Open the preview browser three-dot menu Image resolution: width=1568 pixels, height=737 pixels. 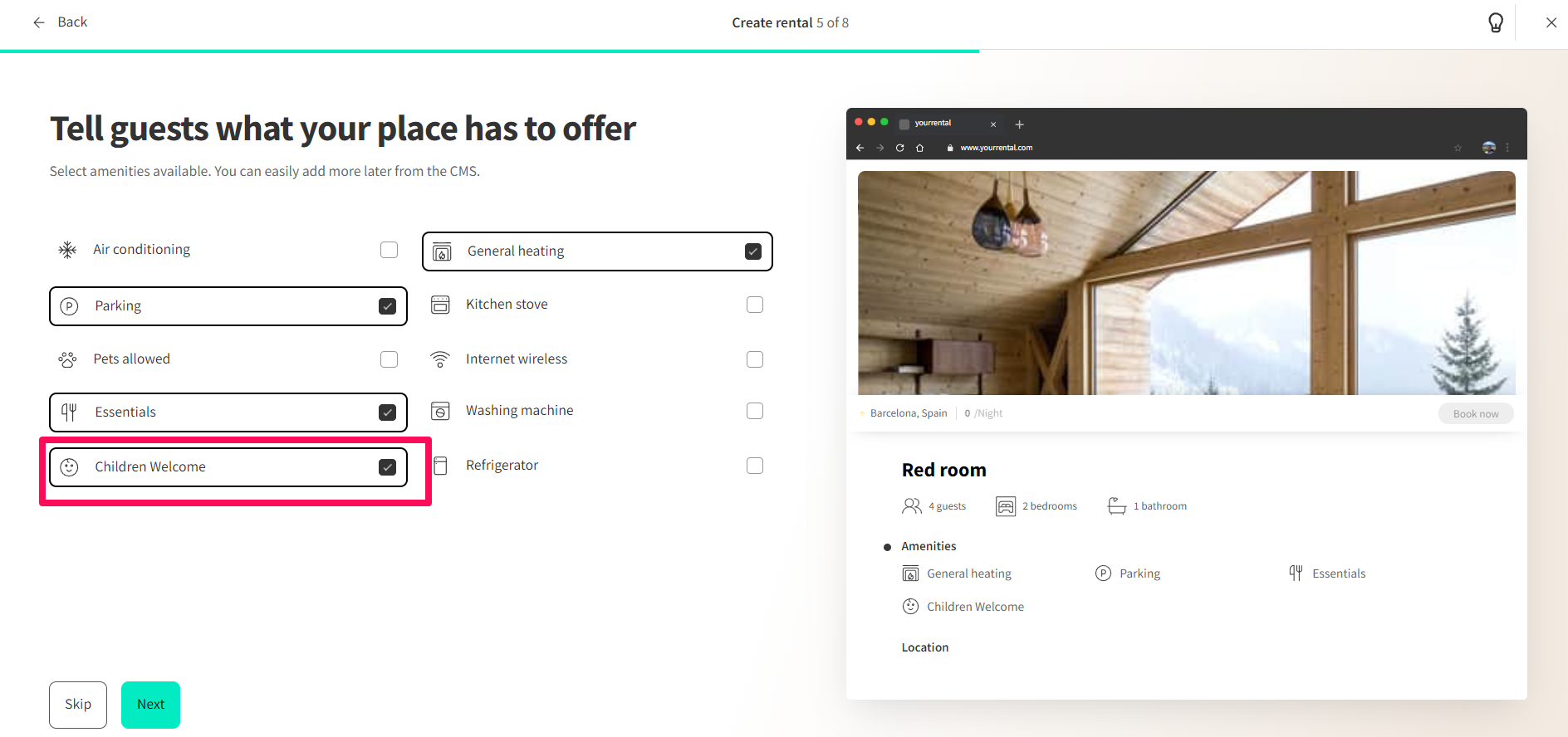(x=1507, y=148)
